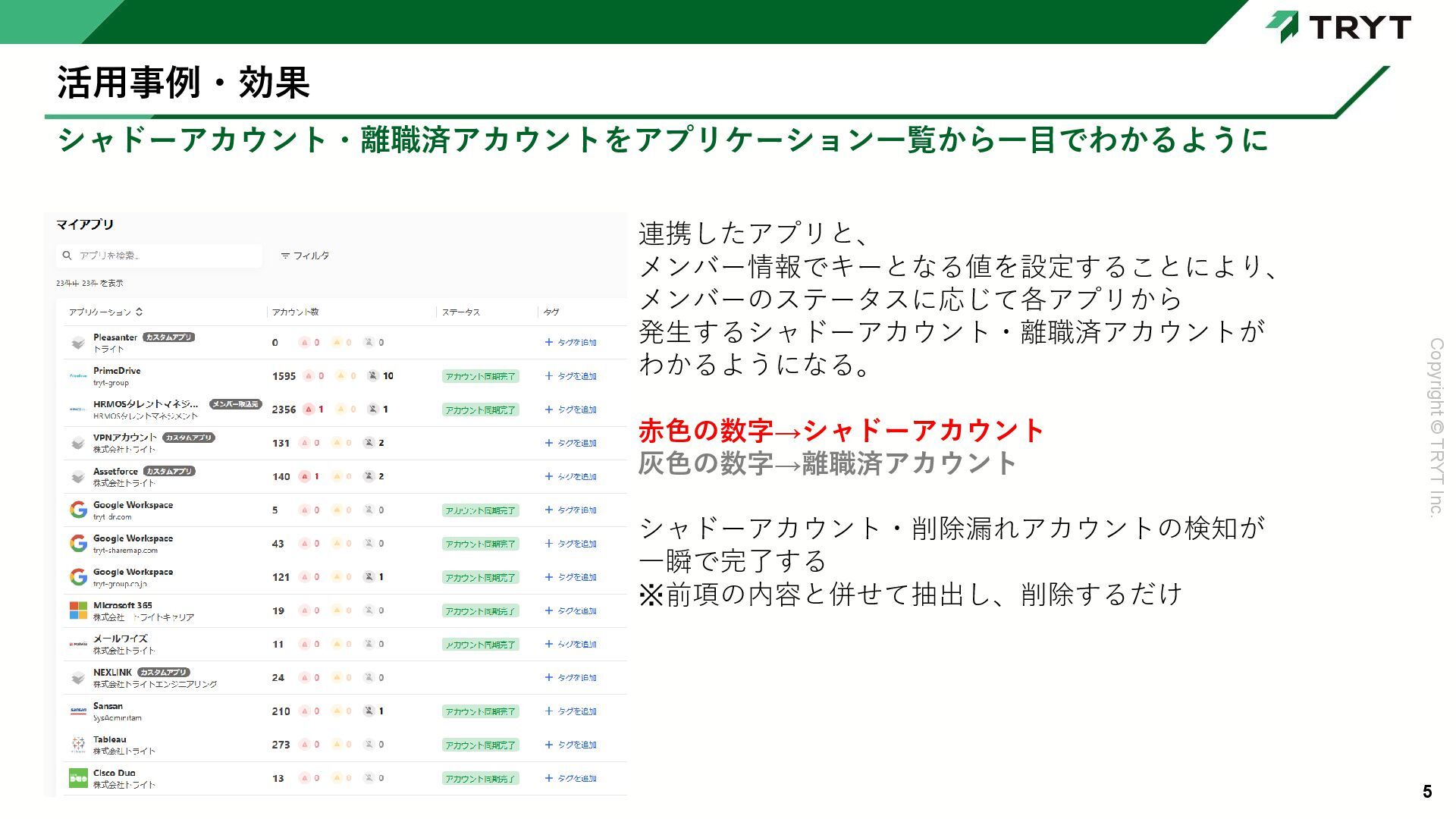Click the Sansan app logo
The height and width of the screenshot is (819, 1456).
point(78,711)
